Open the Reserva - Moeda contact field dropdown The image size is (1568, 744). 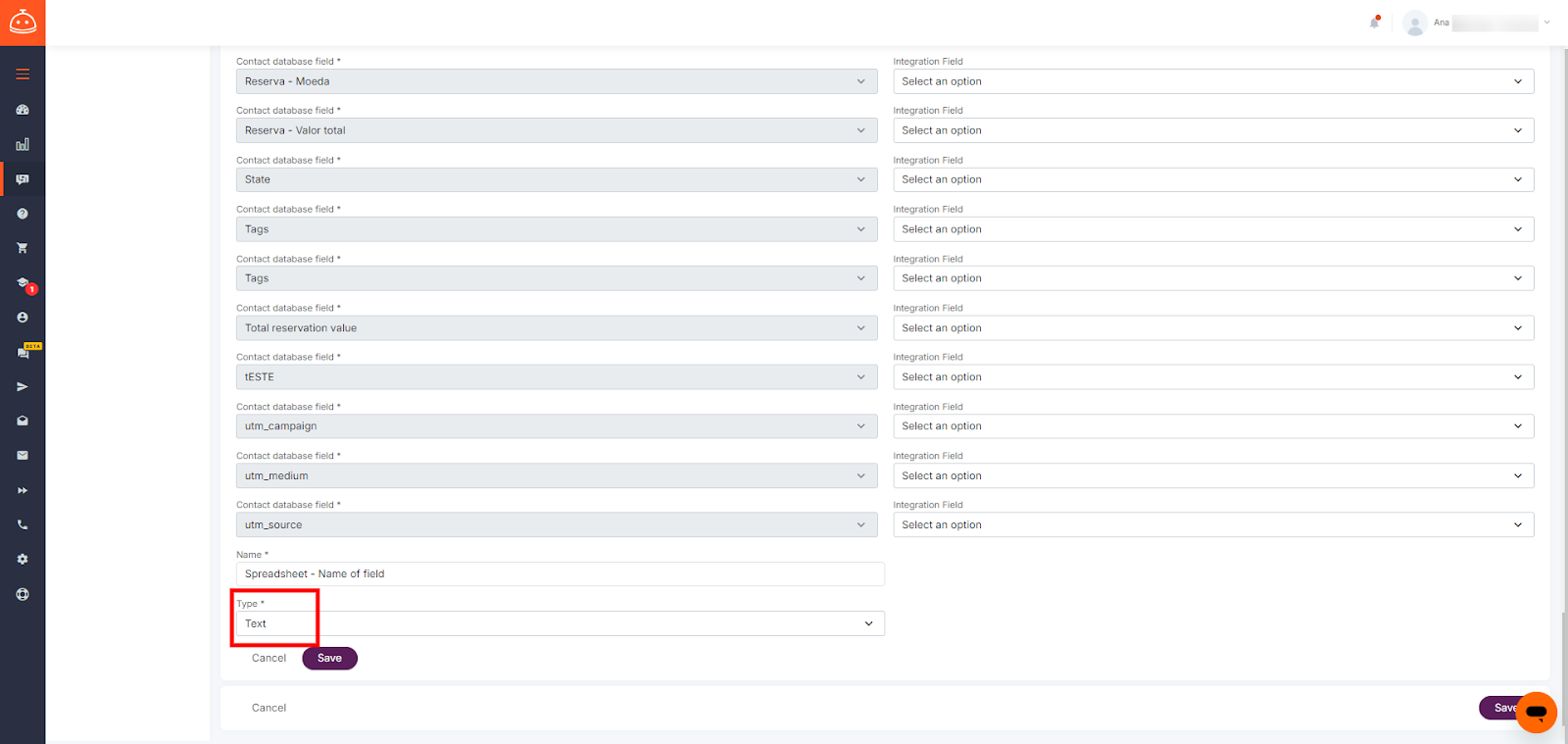tap(557, 81)
